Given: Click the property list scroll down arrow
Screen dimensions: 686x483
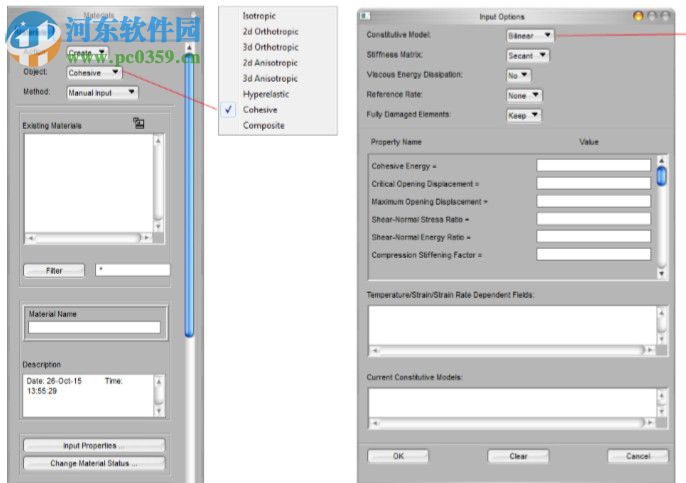Looking at the screenshot, I should click(x=662, y=273).
